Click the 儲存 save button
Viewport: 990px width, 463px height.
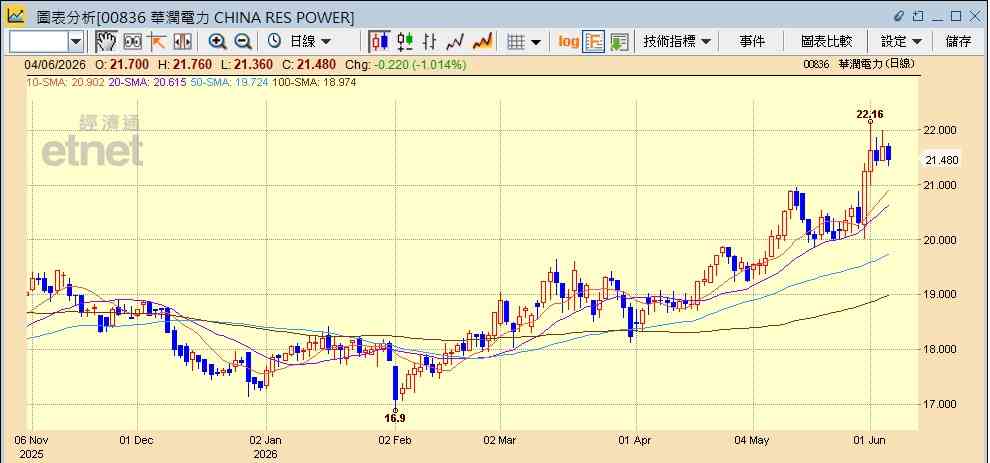tap(958, 42)
